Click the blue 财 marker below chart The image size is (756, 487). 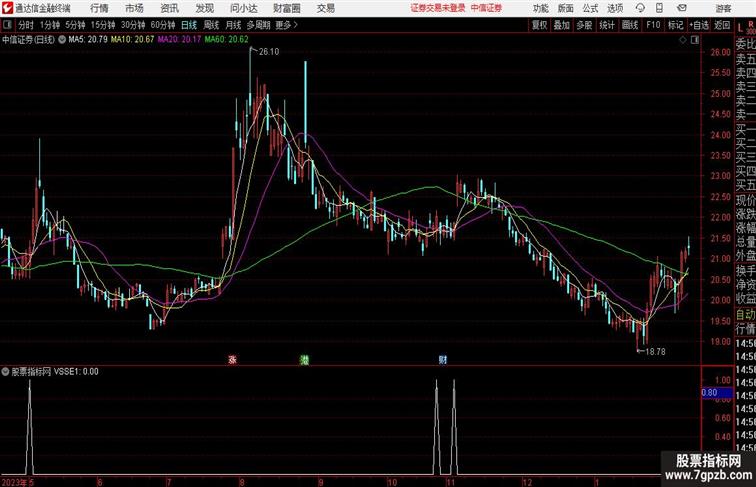[441, 358]
